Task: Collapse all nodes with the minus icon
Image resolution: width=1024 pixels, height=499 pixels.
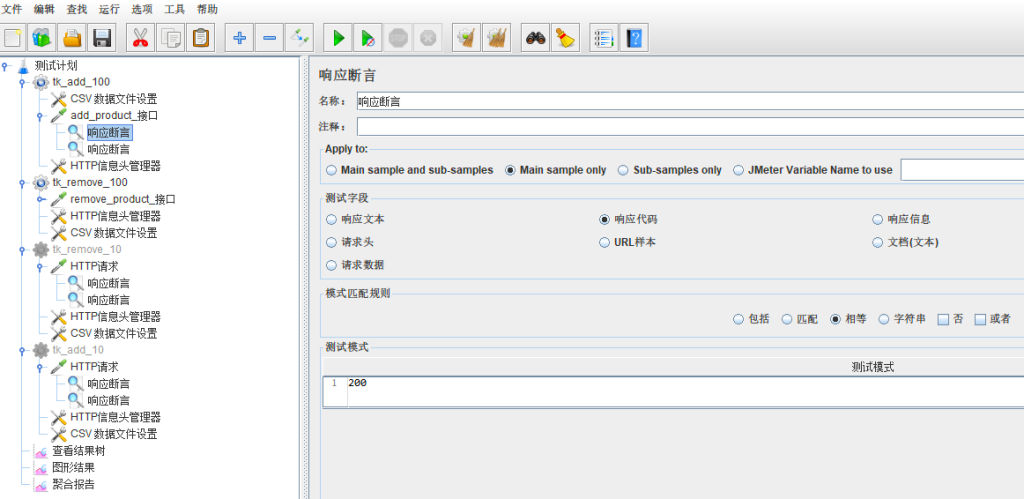Action: tap(269, 38)
